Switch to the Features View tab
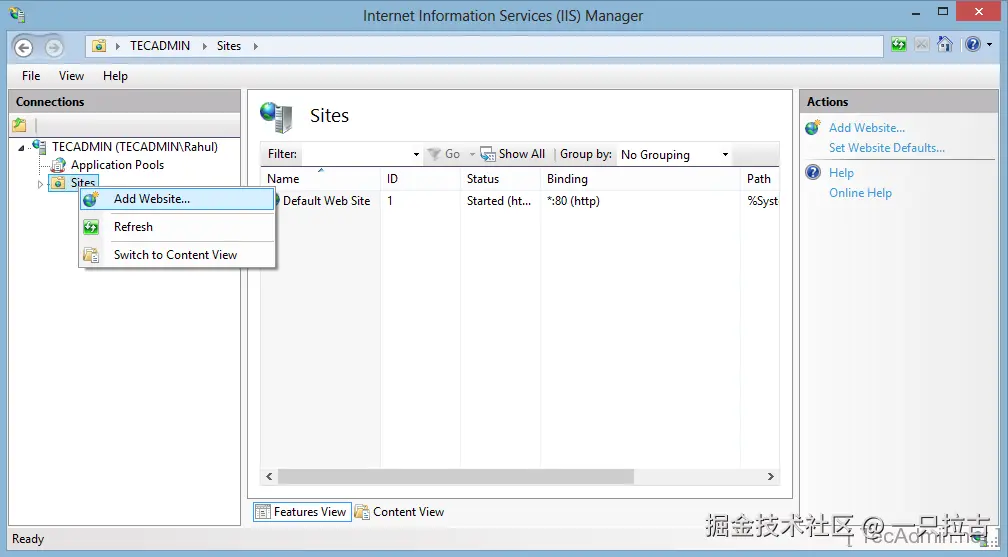The height and width of the screenshot is (557, 1008). [x=302, y=512]
